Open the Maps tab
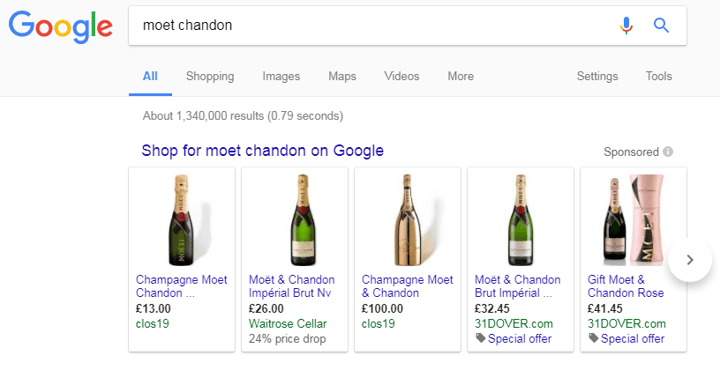The height and width of the screenshot is (370, 720). pyautogui.click(x=342, y=76)
